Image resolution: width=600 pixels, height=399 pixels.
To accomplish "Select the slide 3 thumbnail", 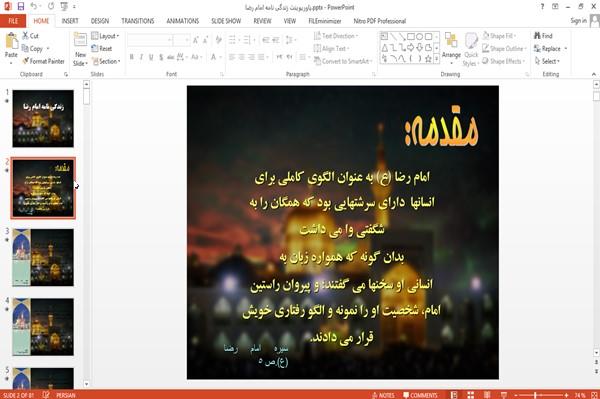I will click(x=43, y=257).
